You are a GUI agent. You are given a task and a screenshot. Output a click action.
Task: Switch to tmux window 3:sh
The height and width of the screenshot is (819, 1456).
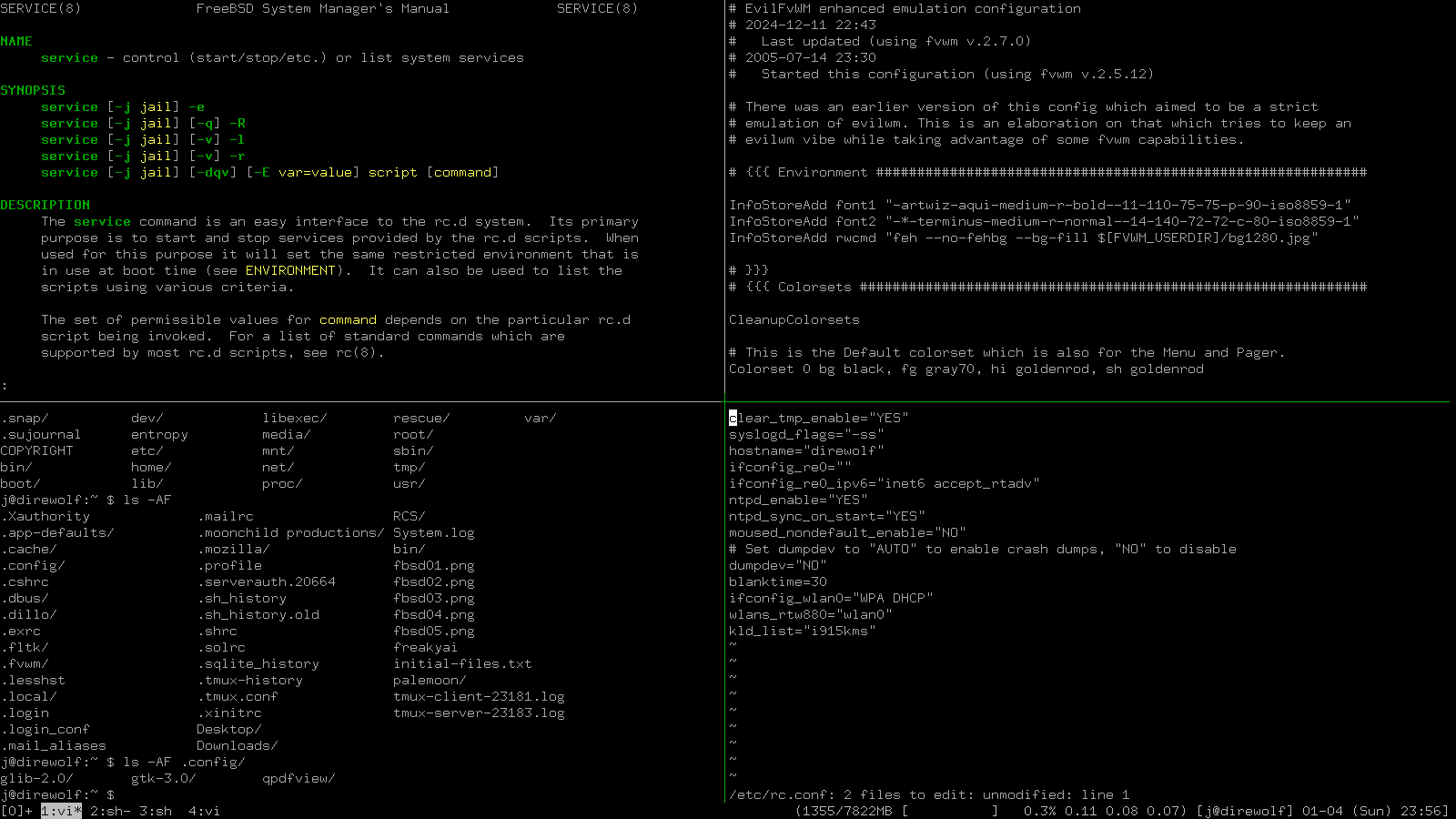[156, 811]
